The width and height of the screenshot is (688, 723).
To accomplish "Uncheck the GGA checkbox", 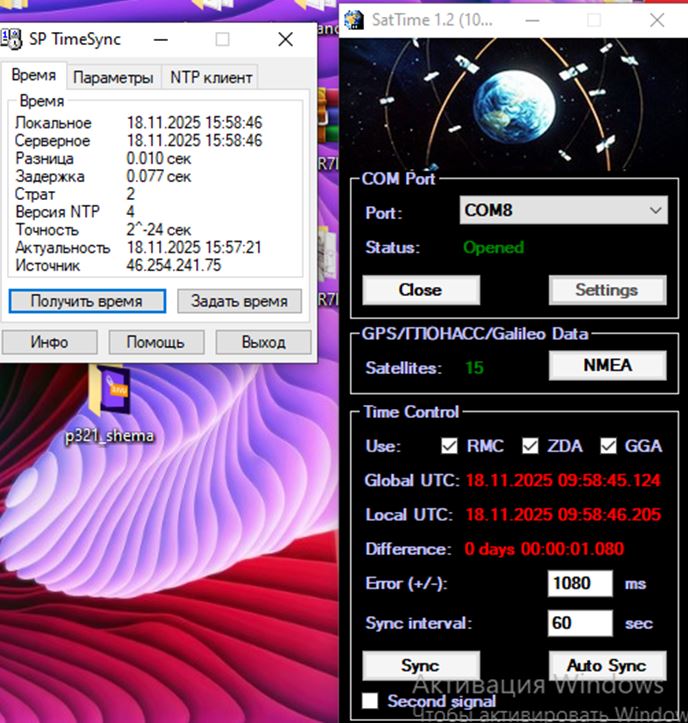I will tap(608, 446).
